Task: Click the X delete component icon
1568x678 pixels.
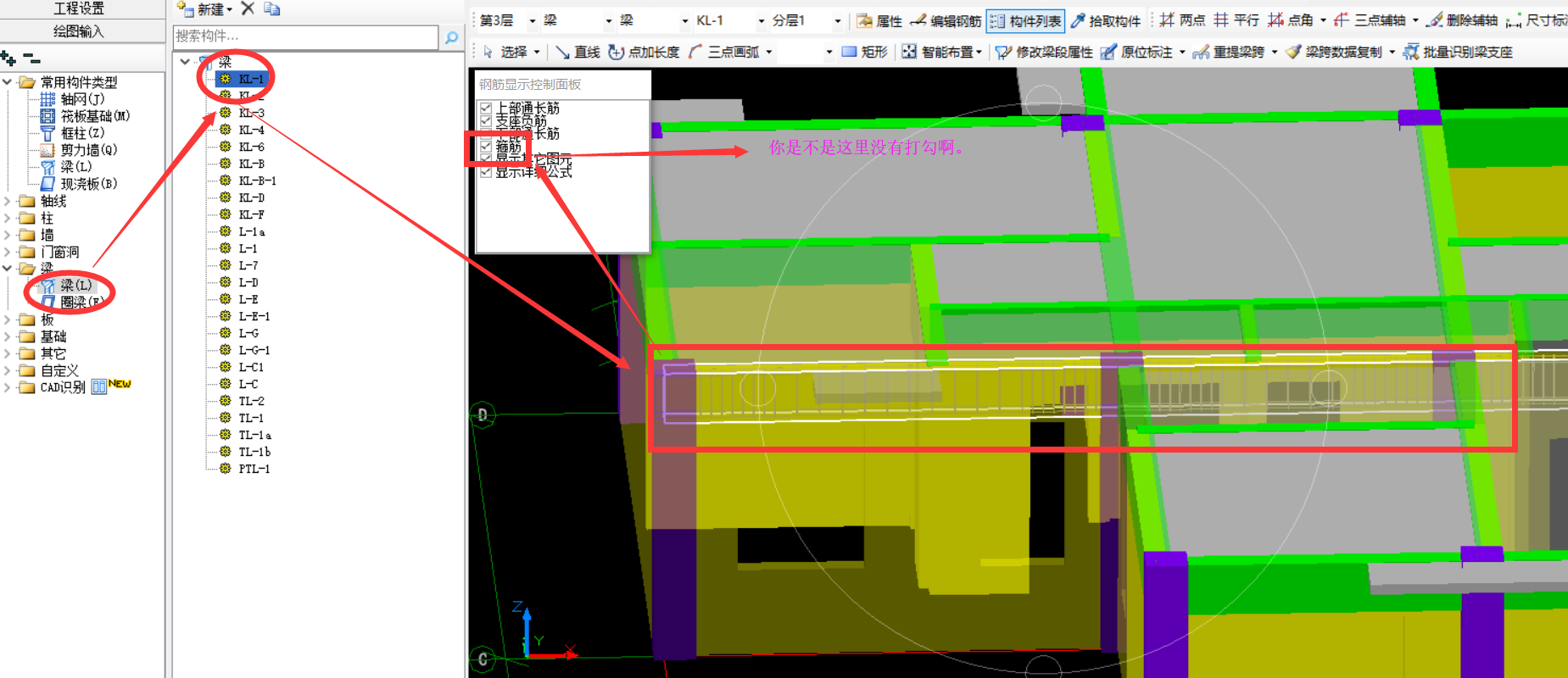Action: click(248, 8)
